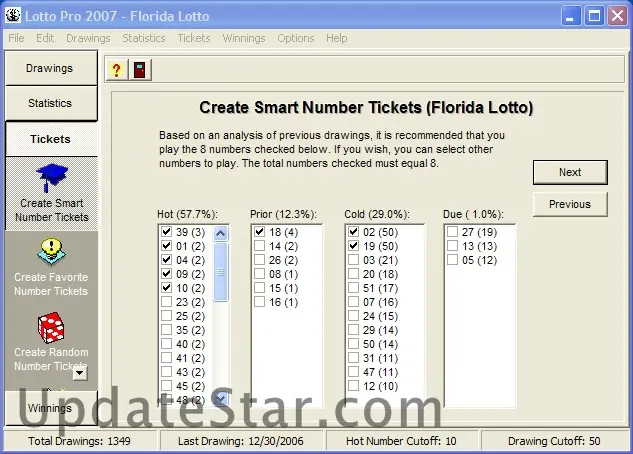Check due number 05 (12)
Image resolution: width=633 pixels, height=454 pixels.
pos(453,259)
